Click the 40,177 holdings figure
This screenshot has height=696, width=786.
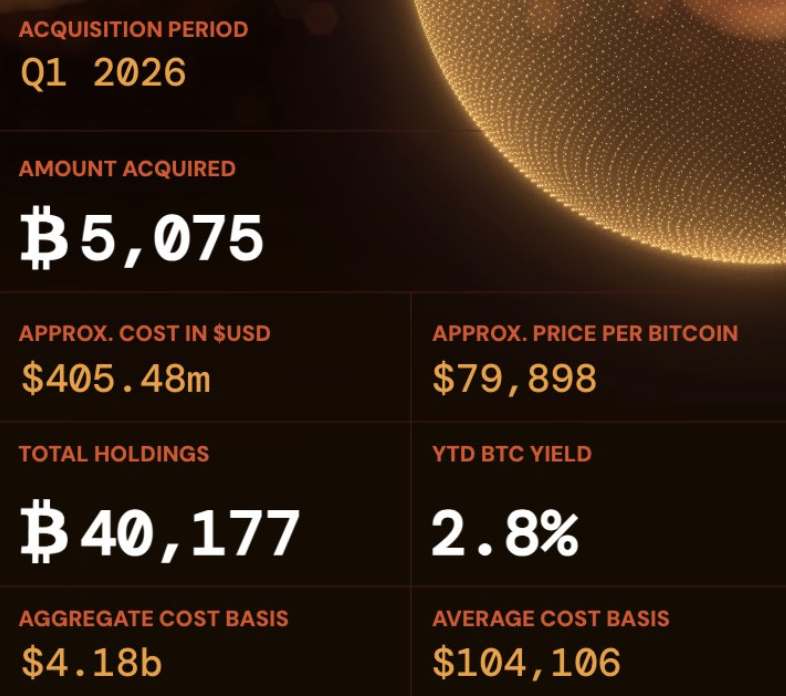tap(190, 534)
